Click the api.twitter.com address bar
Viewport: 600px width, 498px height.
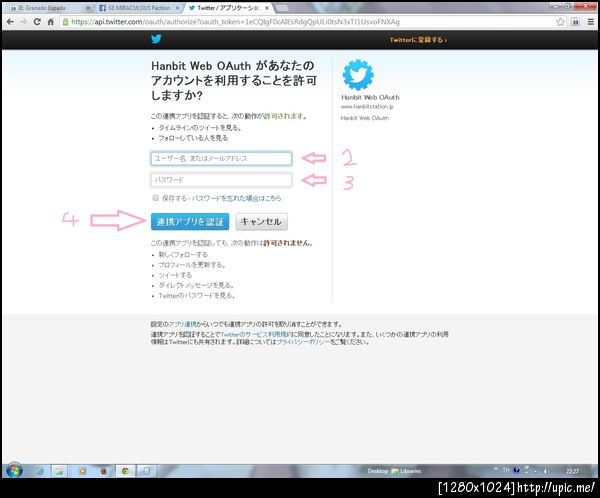click(x=308, y=22)
